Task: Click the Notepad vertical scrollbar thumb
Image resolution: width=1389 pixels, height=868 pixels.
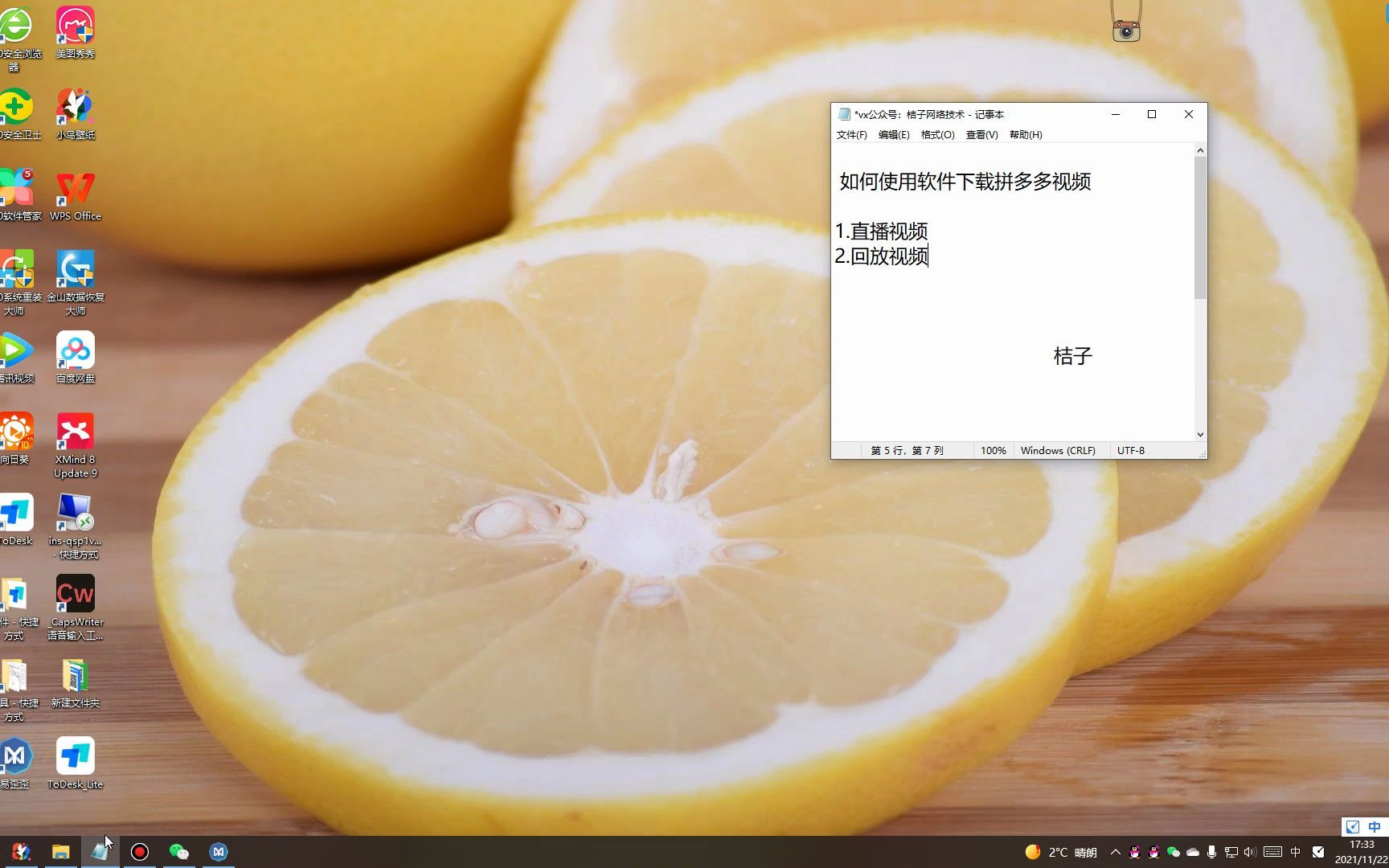Action: click(x=1200, y=228)
